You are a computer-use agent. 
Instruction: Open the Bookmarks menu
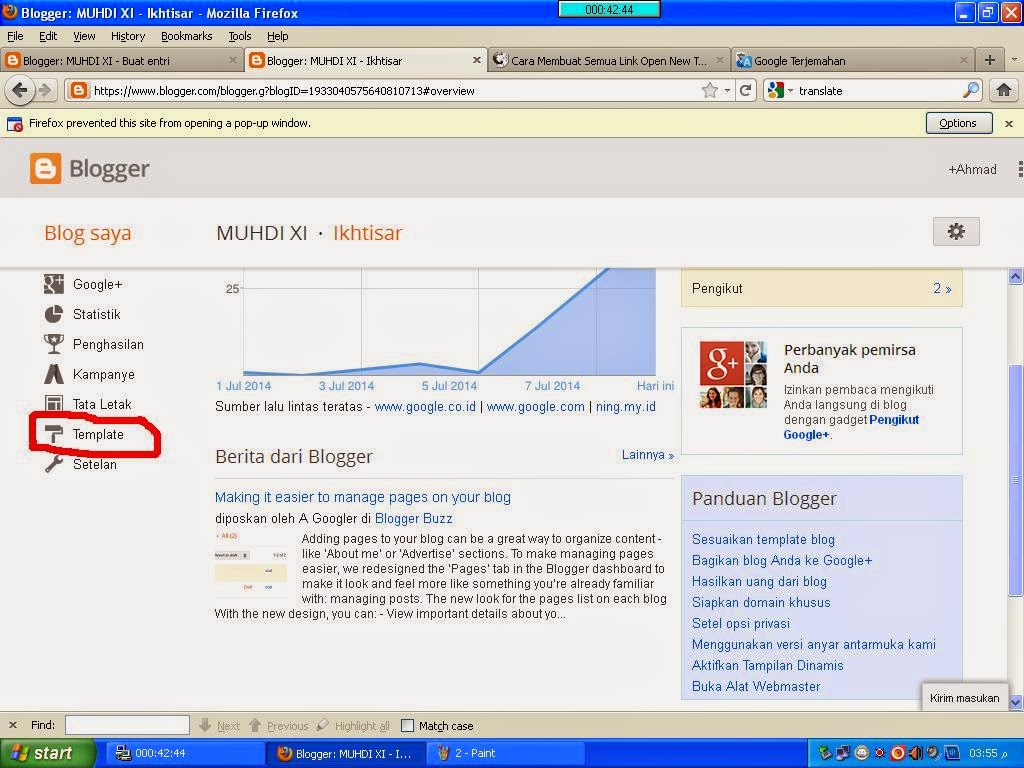(187, 36)
